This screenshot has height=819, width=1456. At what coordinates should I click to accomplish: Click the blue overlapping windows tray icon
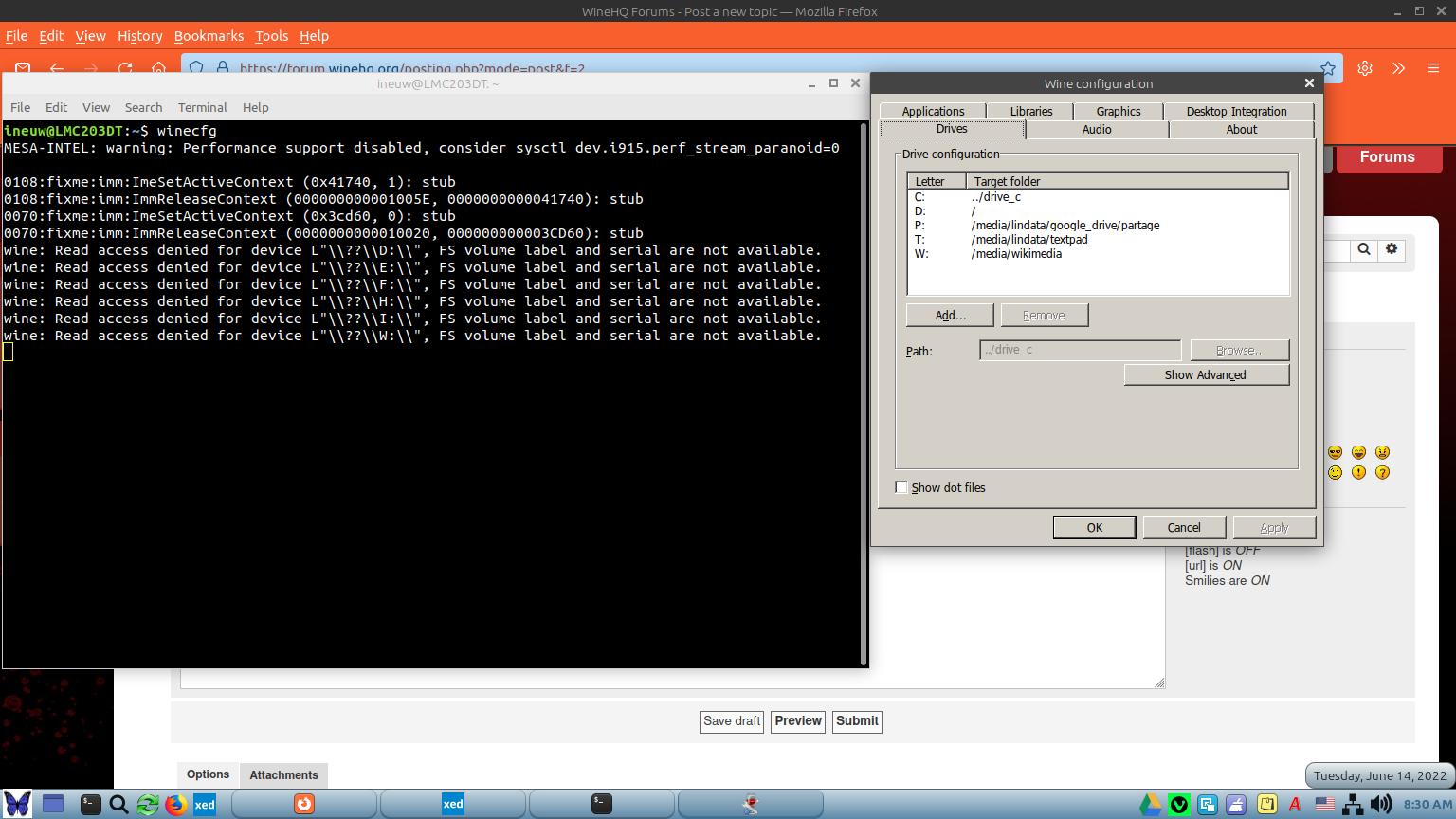click(x=1208, y=805)
